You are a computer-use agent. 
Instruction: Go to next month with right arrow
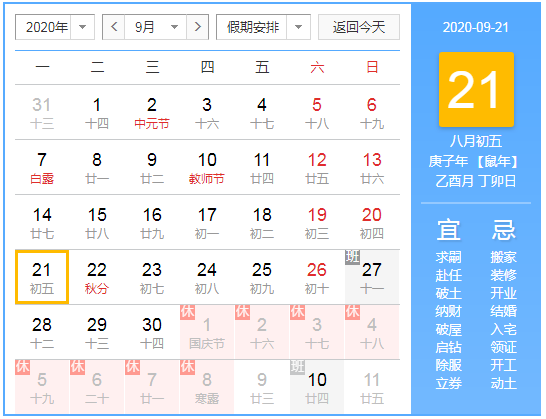[197, 27]
